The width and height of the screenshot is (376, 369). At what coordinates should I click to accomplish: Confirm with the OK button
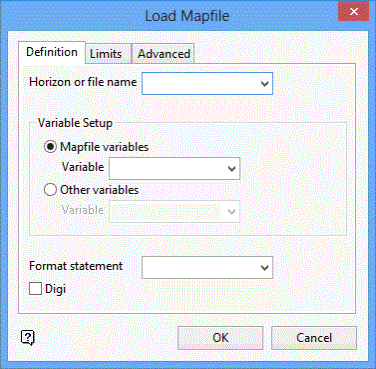pos(220,338)
